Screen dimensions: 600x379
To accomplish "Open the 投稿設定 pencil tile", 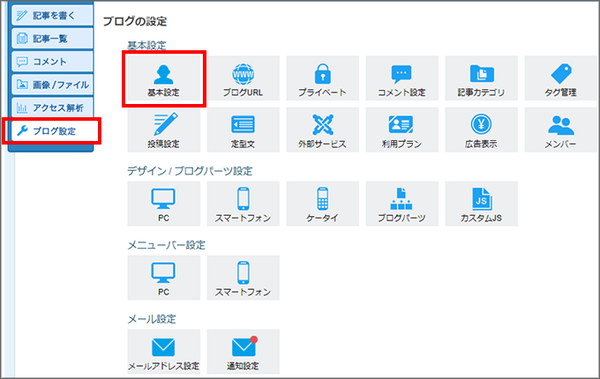I will (164, 130).
